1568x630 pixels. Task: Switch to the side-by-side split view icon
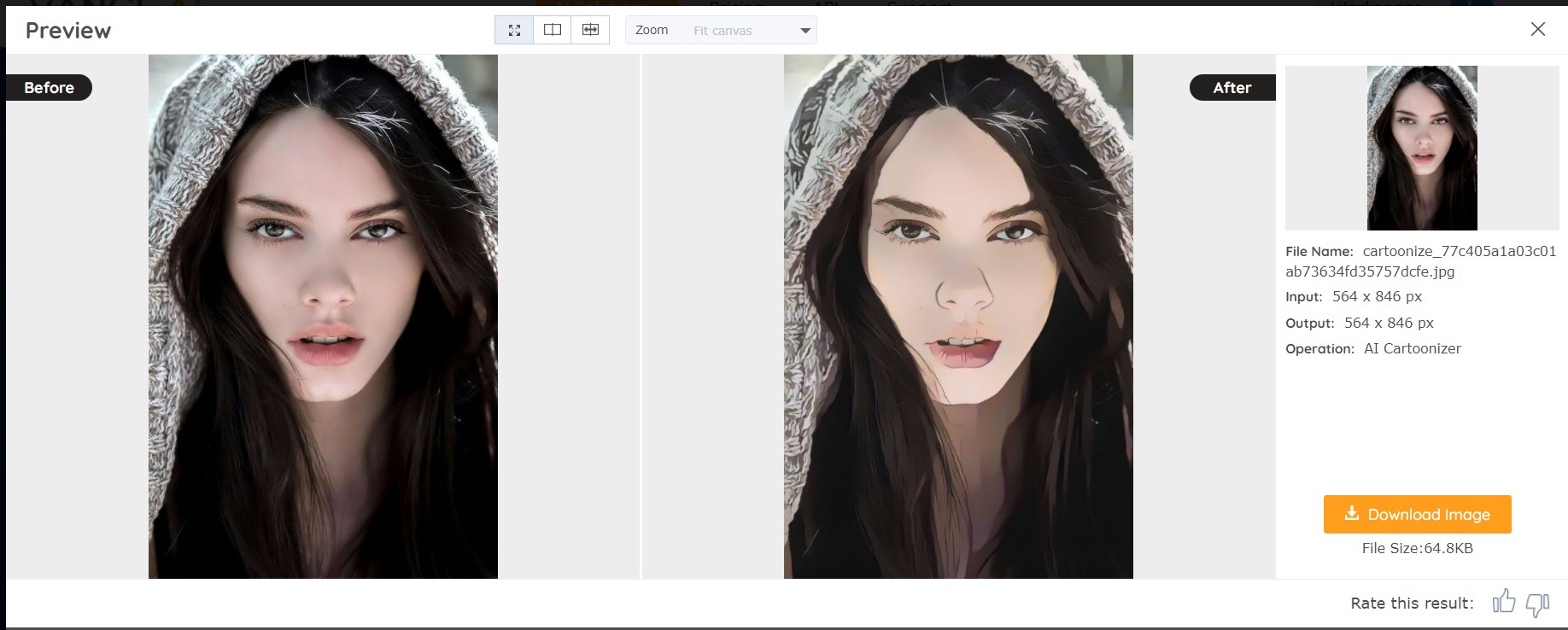click(x=553, y=30)
